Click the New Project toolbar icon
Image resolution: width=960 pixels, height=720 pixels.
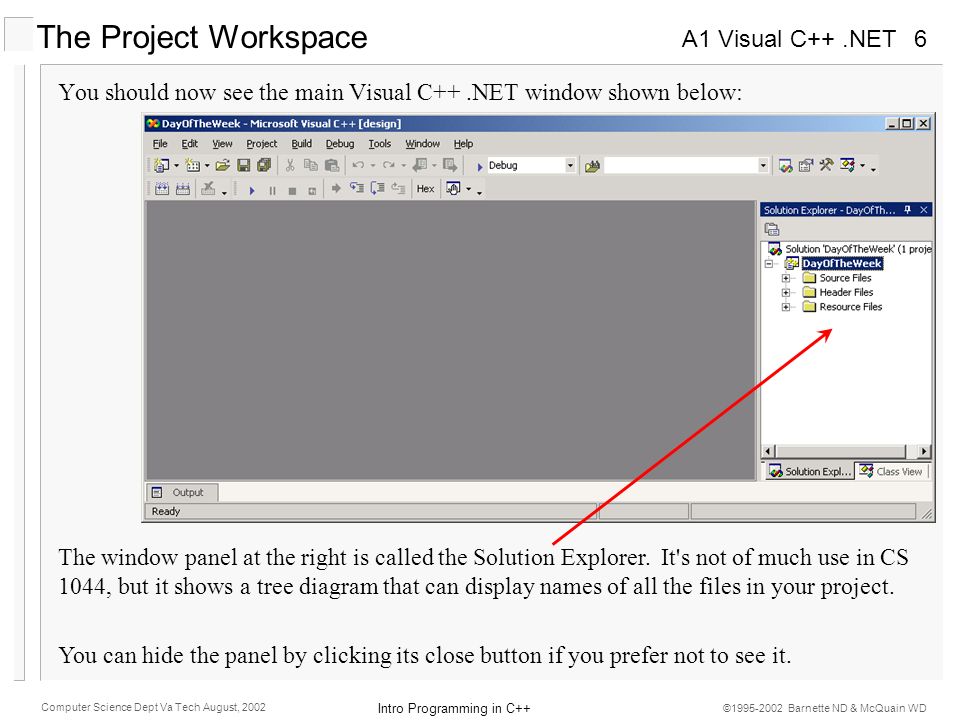[162, 165]
